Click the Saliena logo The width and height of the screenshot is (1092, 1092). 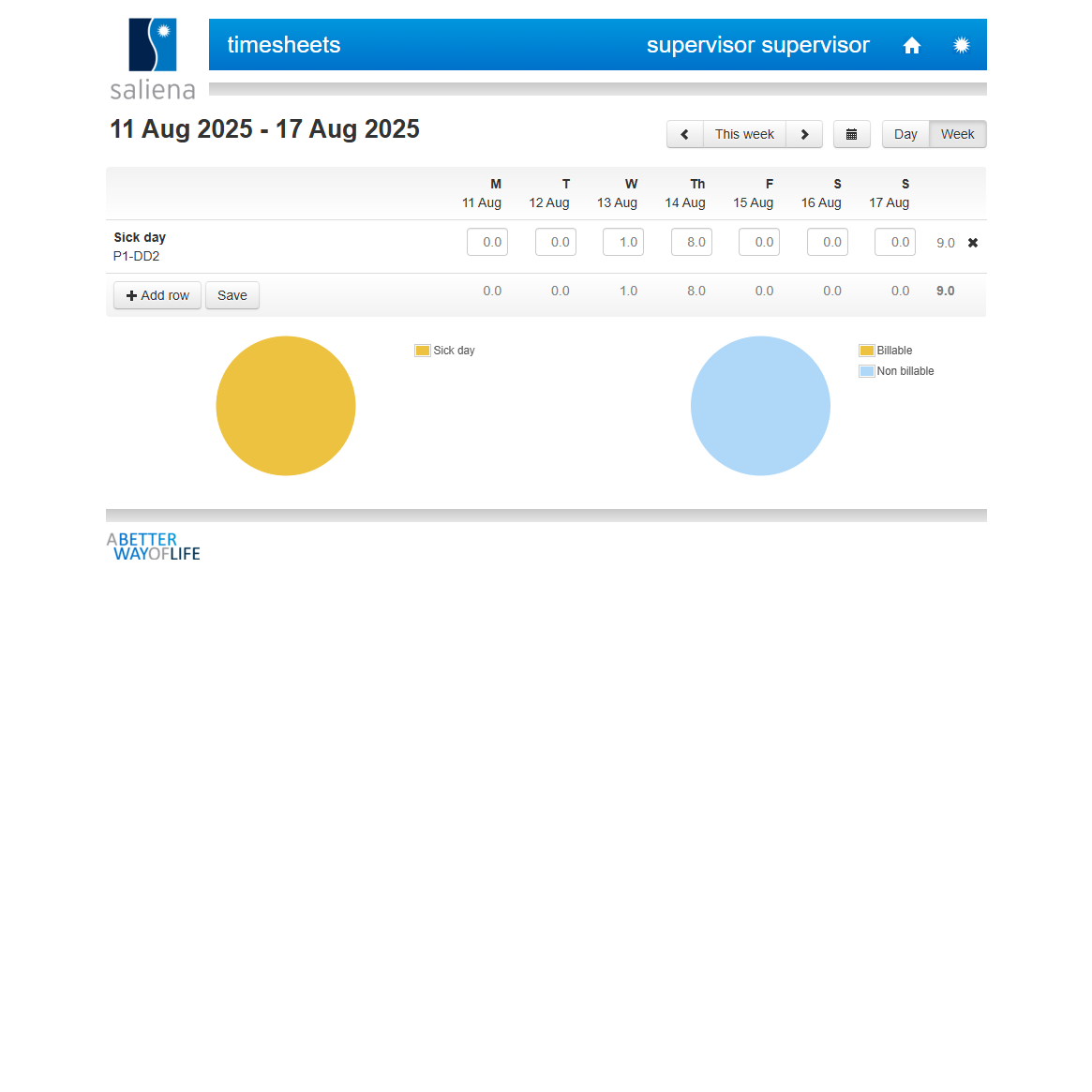pyautogui.click(x=153, y=59)
